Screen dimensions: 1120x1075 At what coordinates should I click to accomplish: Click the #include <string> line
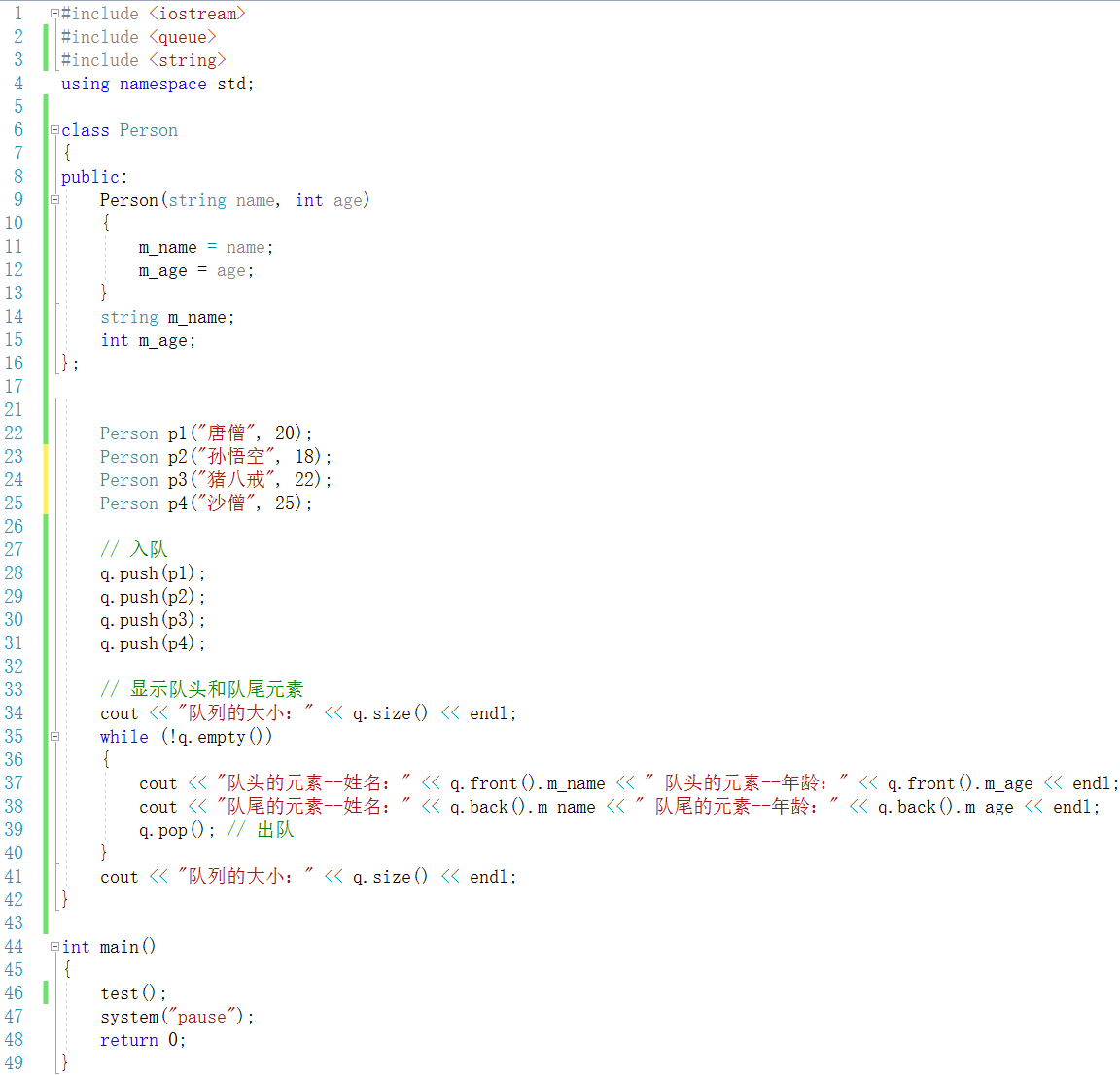(x=144, y=60)
